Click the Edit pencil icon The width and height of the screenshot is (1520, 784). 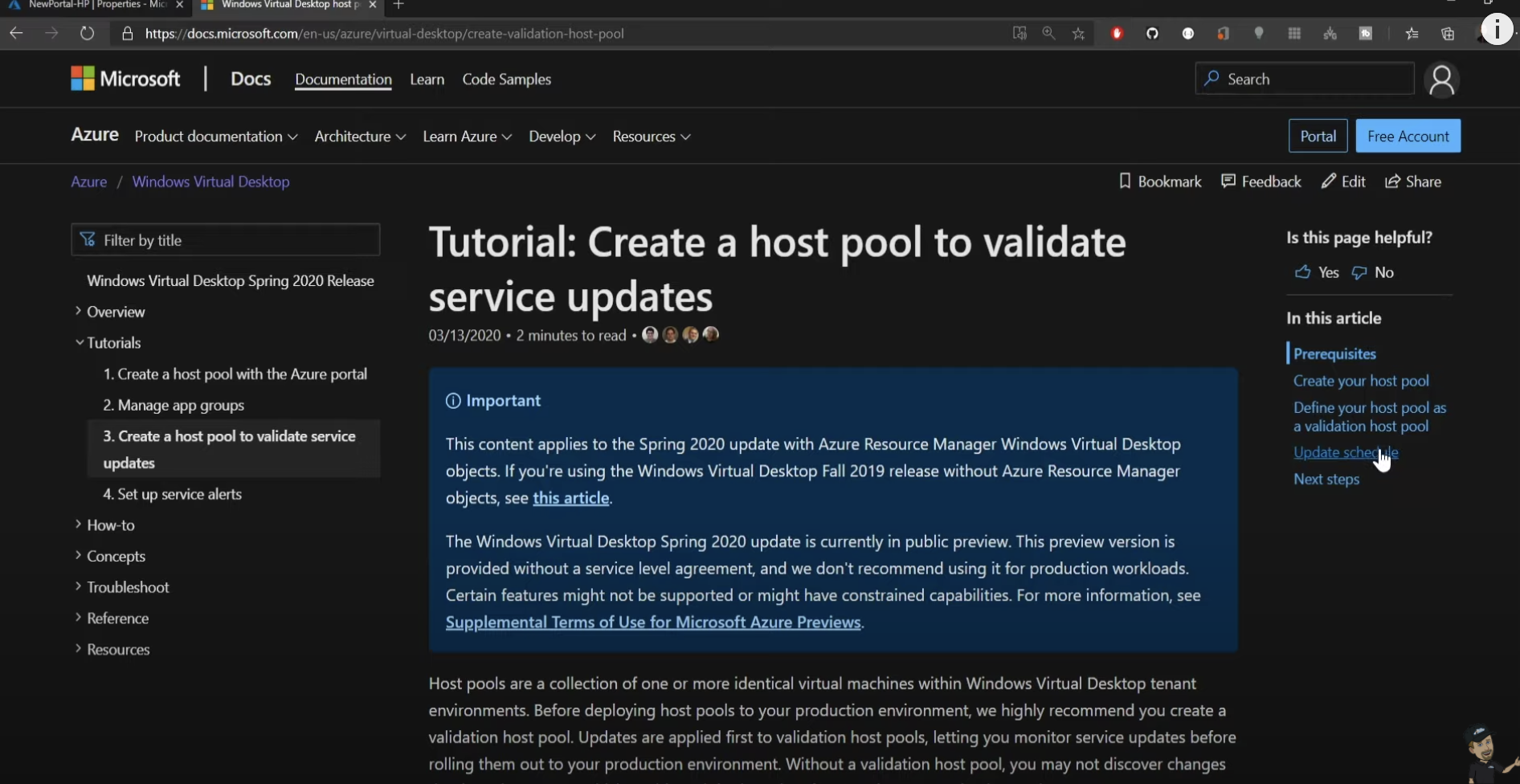click(1329, 182)
